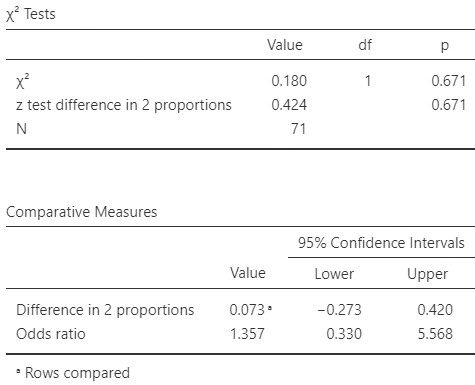Click the Upper column header

[x=427, y=274]
